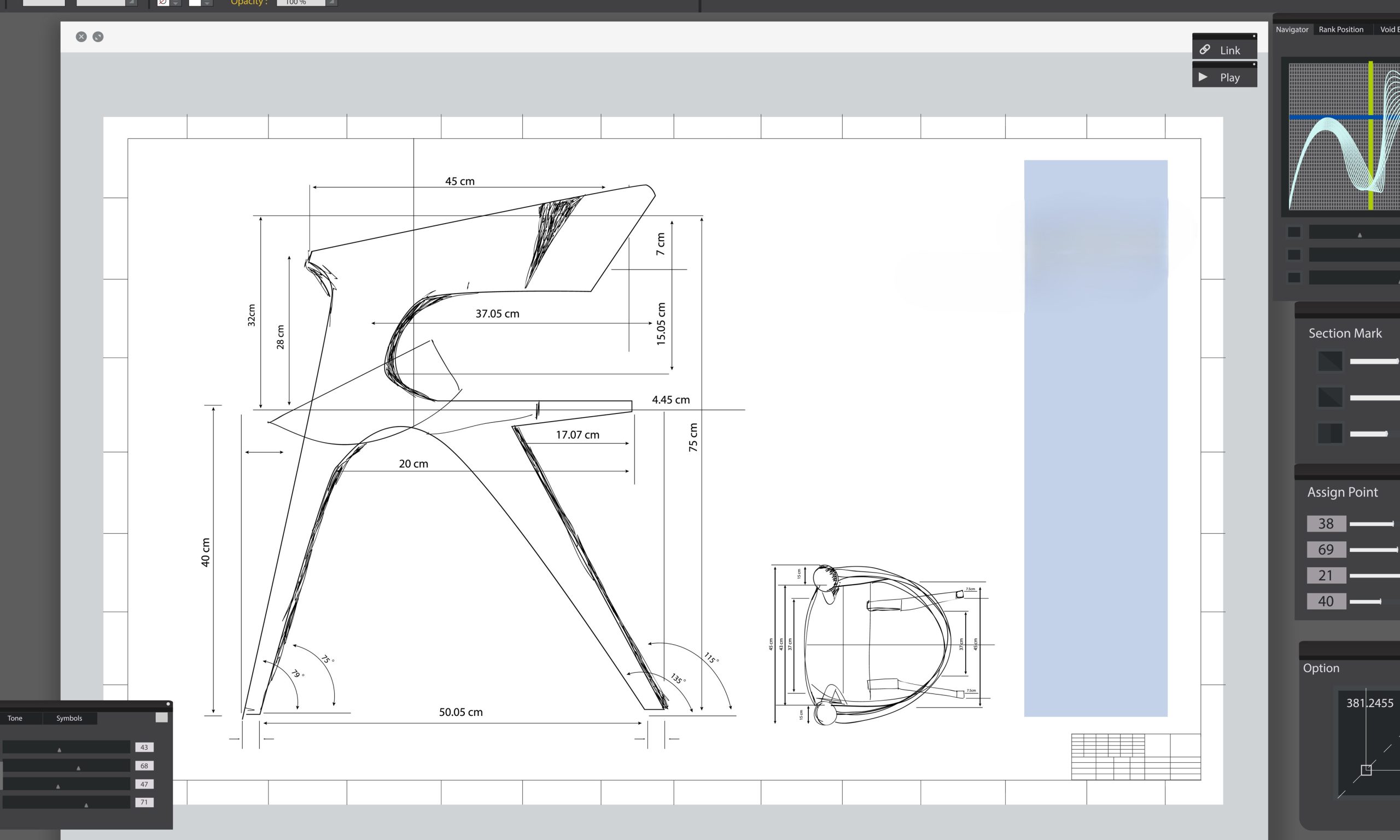
Task: Click the rotate arrow icon beside the close button
Action: (98, 37)
